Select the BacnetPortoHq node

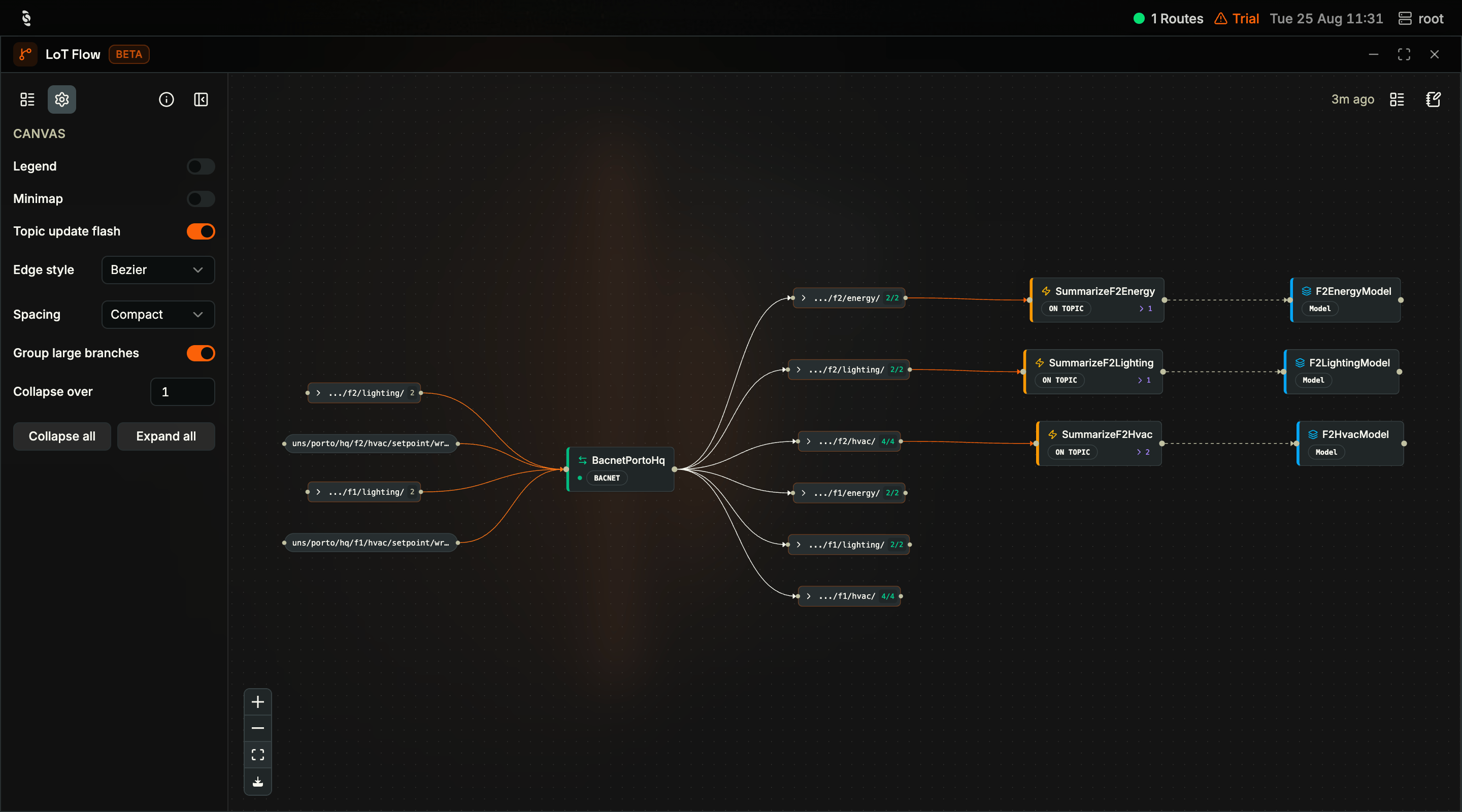pyautogui.click(x=620, y=469)
